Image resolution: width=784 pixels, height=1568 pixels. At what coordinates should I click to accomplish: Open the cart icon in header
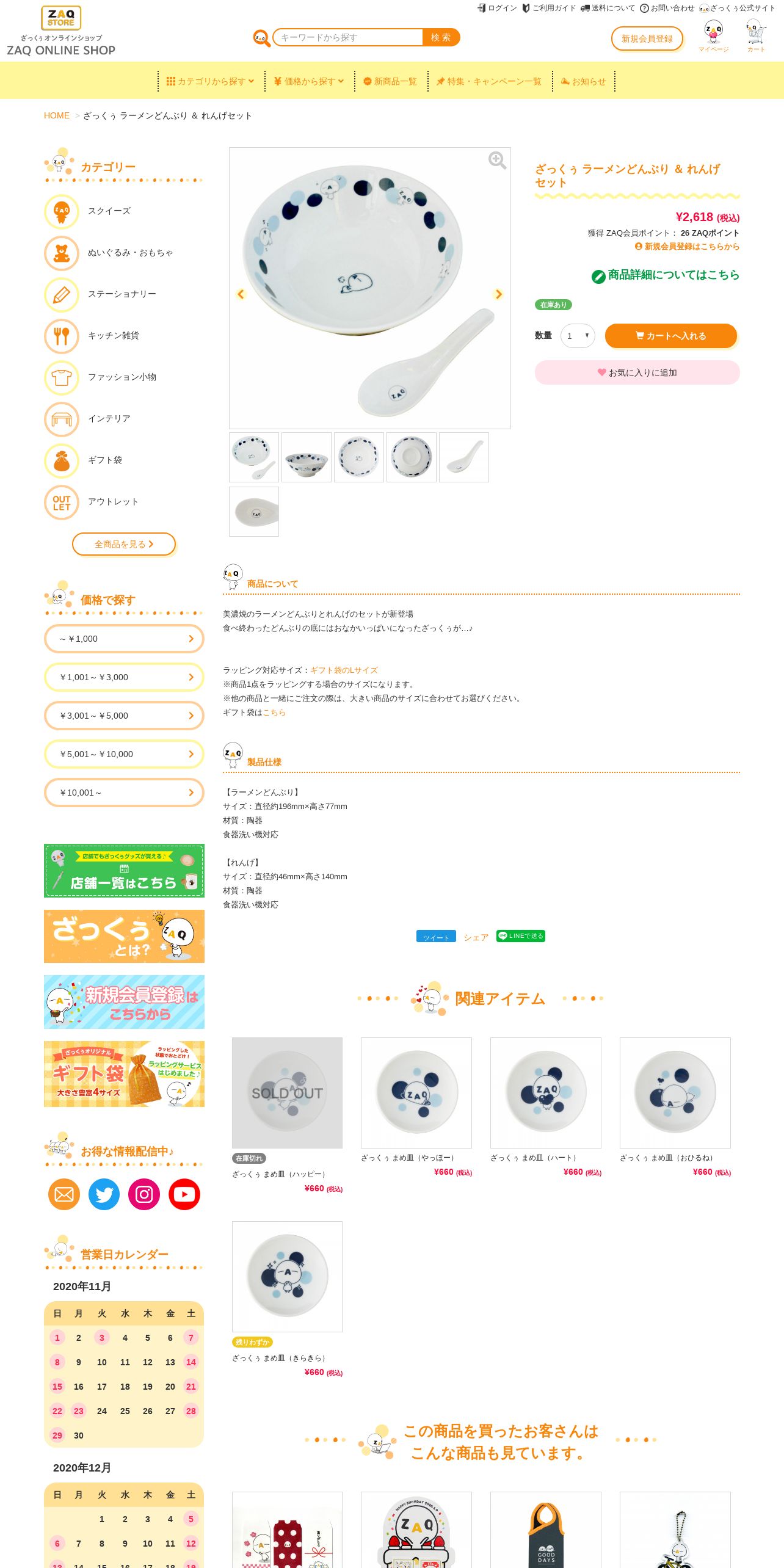(756, 35)
